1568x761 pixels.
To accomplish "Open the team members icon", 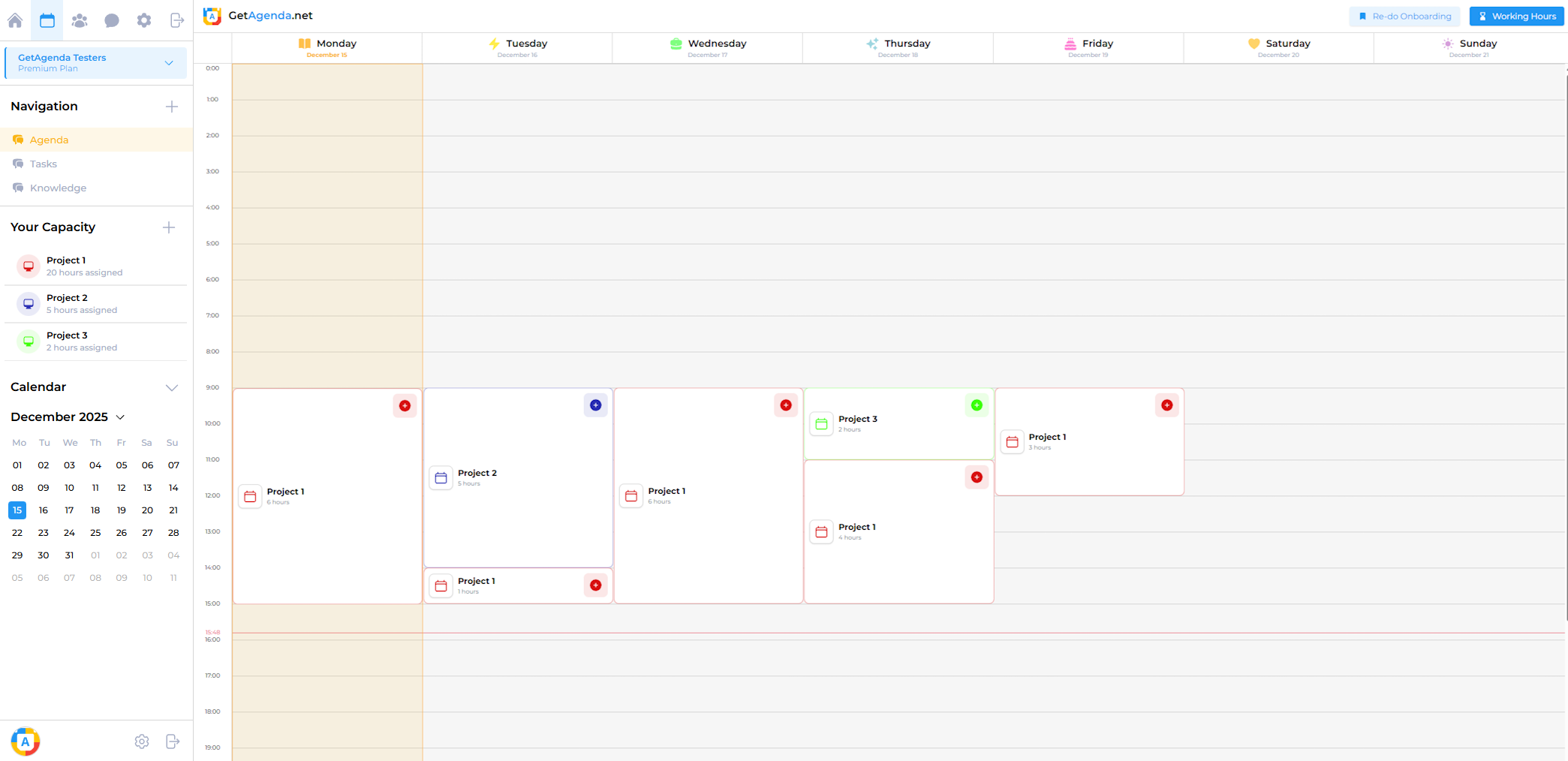I will (x=80, y=20).
